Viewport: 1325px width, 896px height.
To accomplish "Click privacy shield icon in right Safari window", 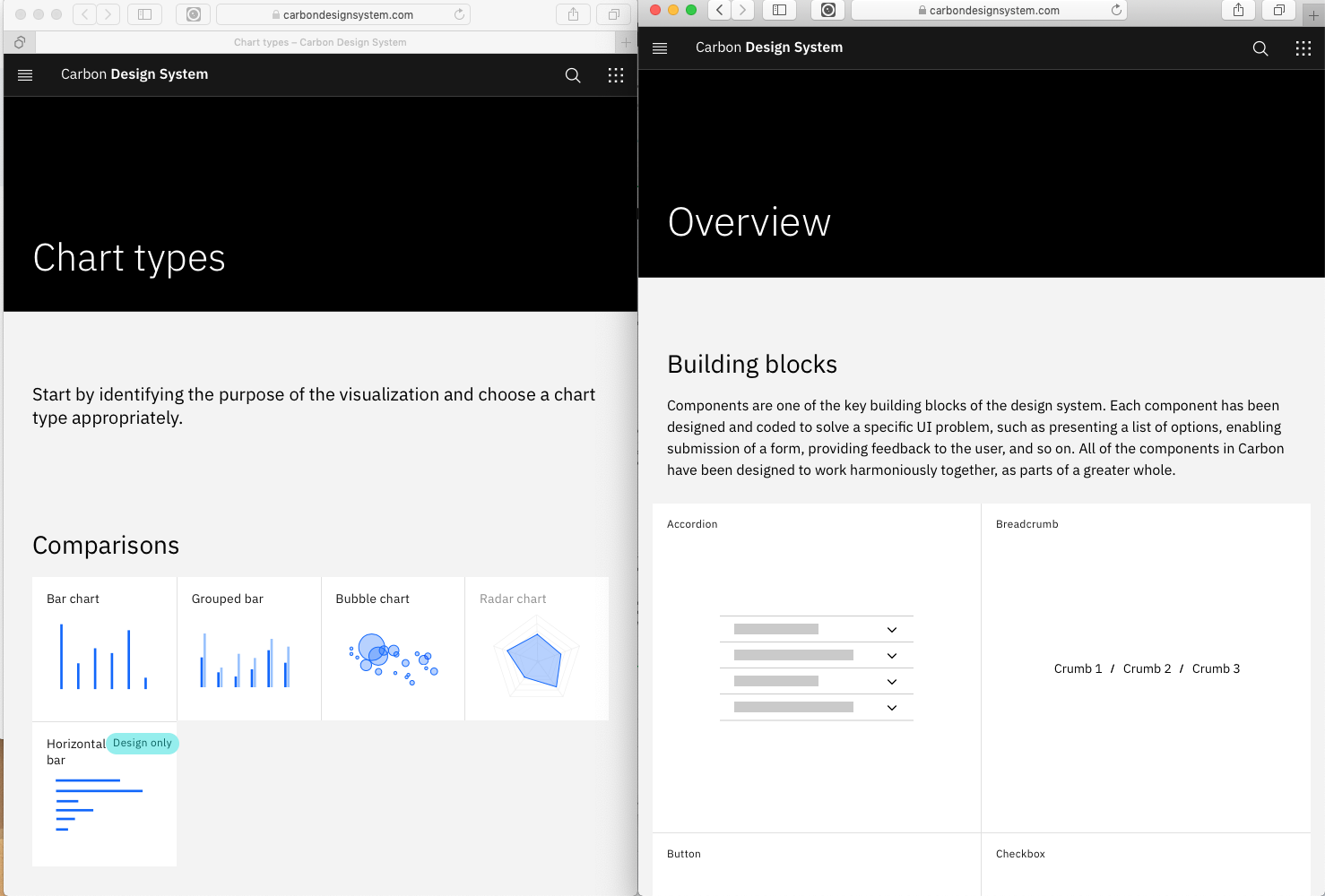I will point(828,10).
